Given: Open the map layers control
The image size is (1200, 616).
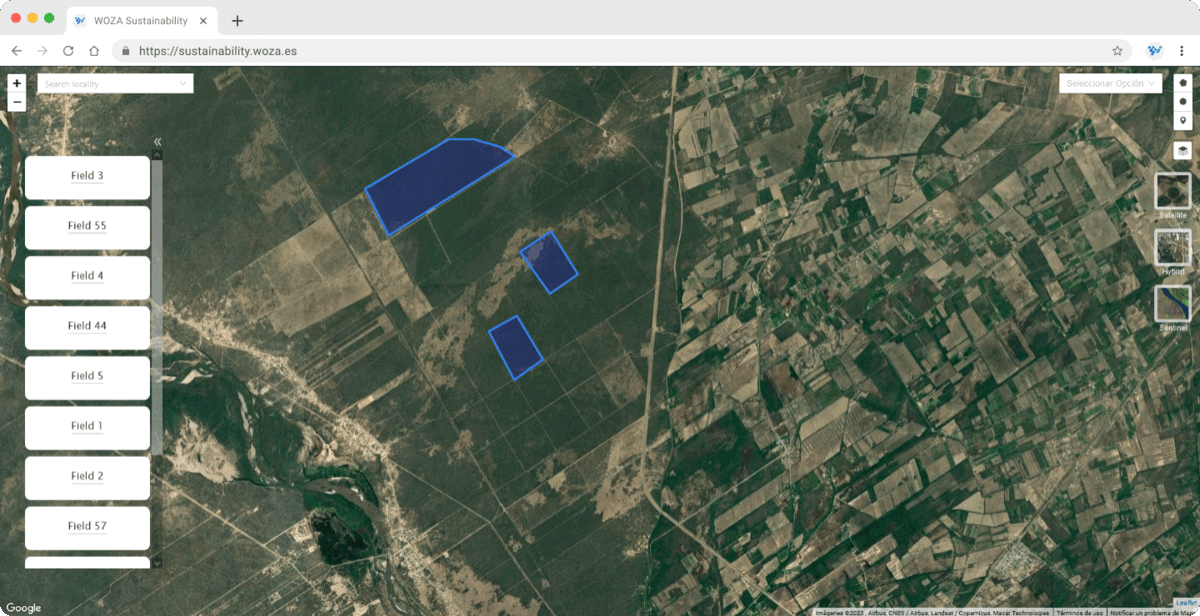Looking at the screenshot, I should point(1183,150).
